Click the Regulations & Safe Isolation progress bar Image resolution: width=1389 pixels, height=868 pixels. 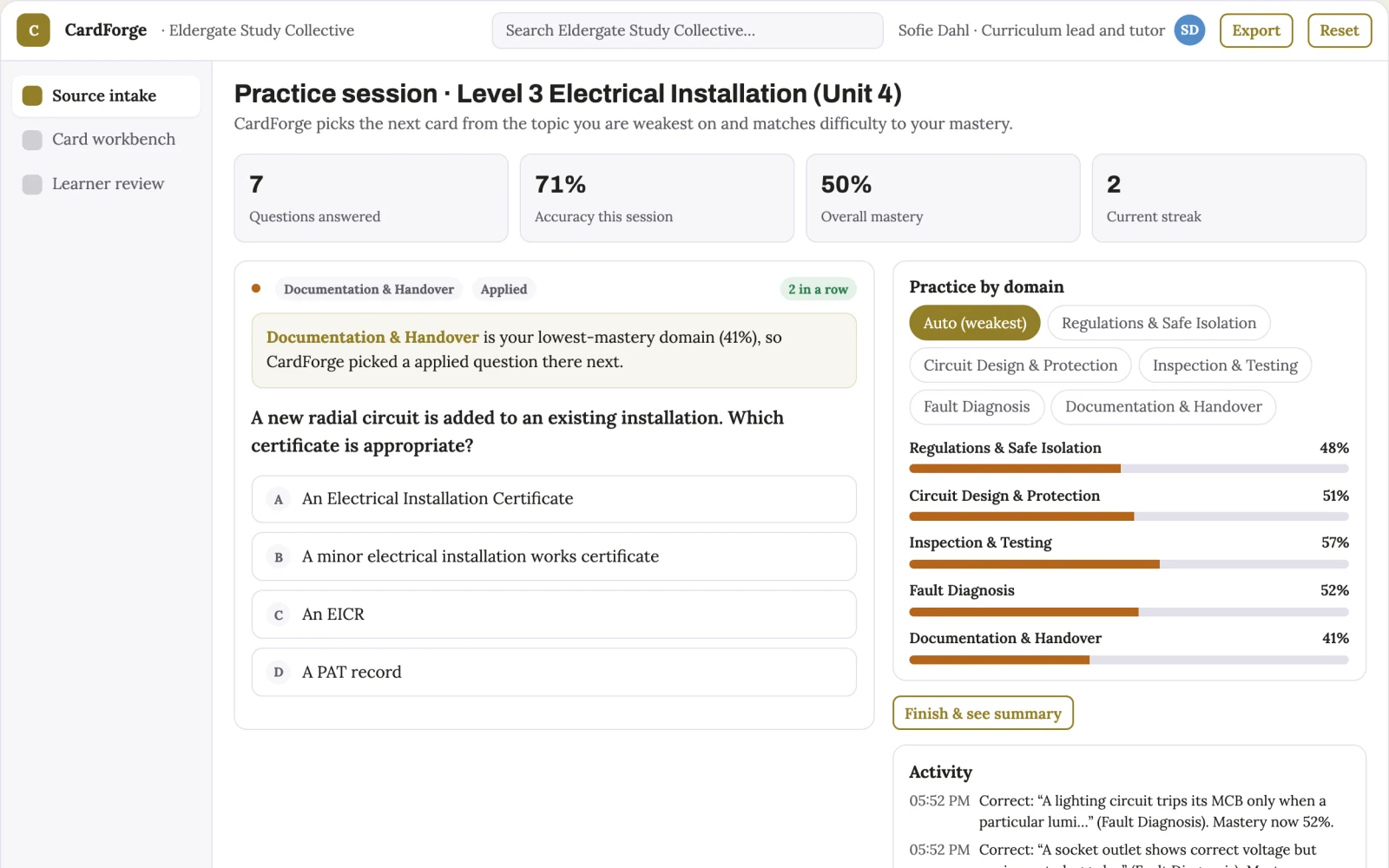(1129, 469)
